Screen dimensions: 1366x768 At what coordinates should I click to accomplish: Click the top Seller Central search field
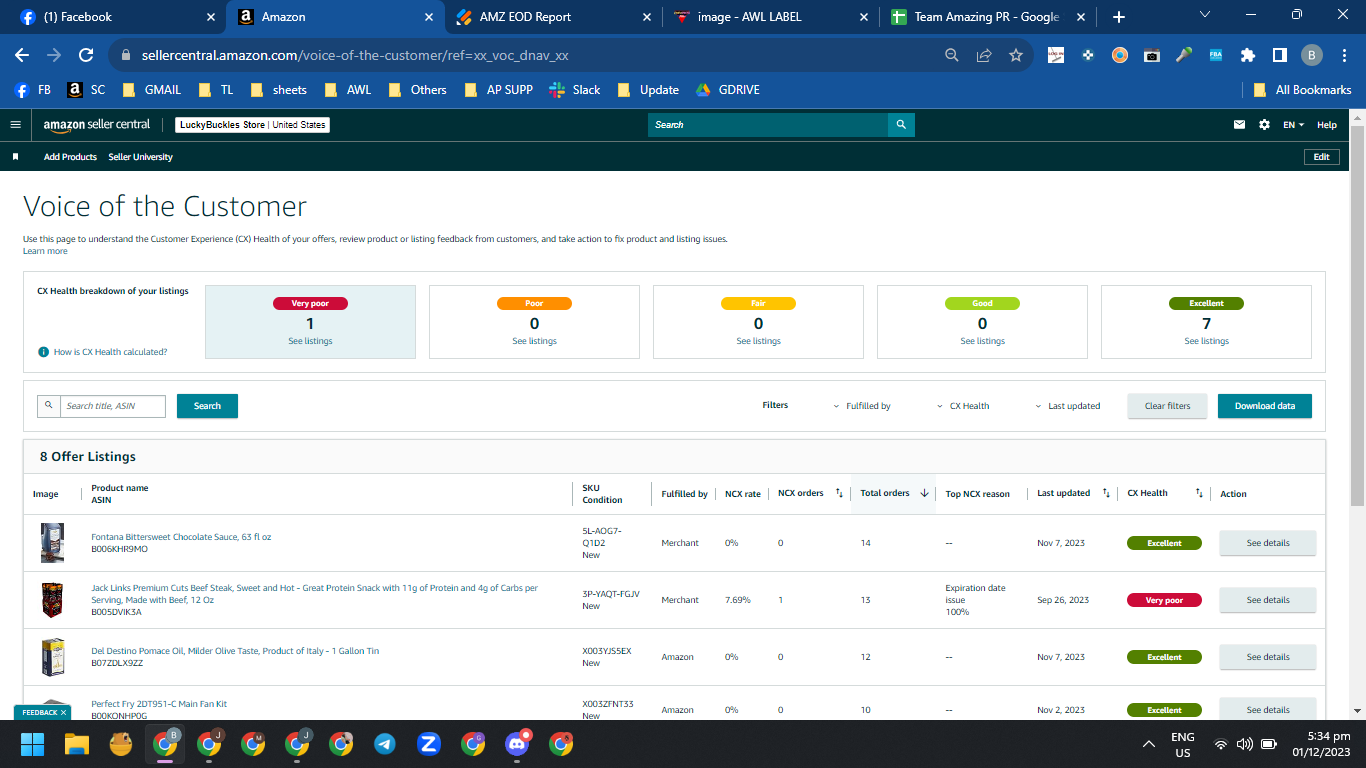[768, 125]
